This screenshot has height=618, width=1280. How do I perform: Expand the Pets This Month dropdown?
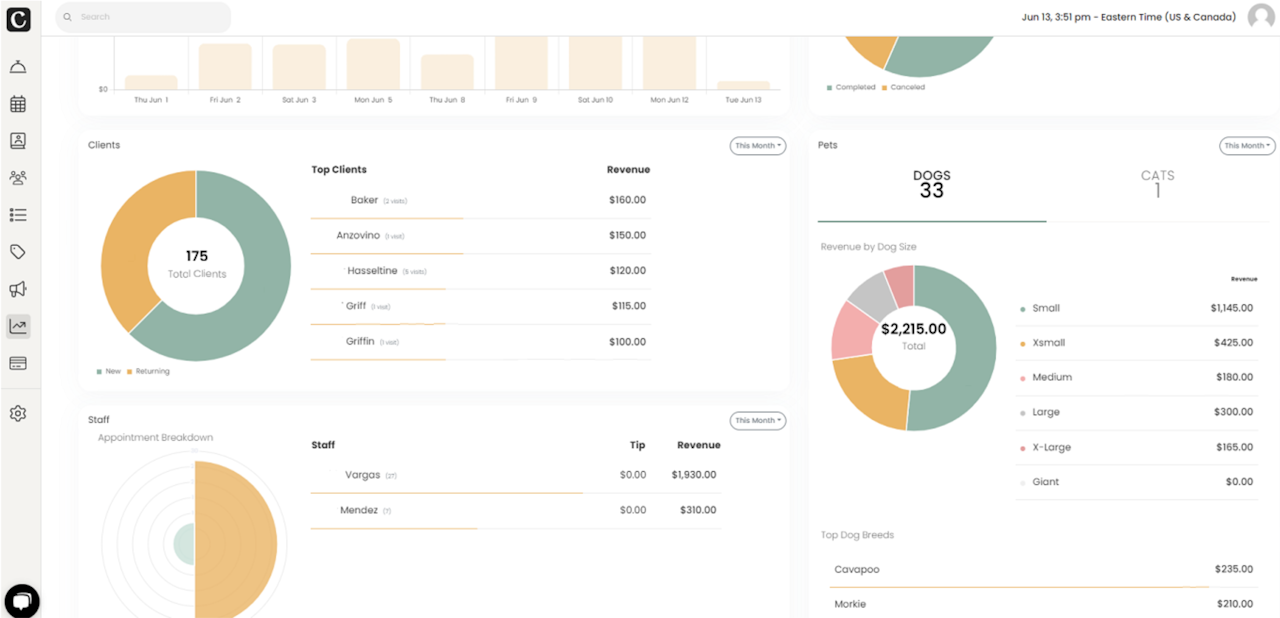click(x=1248, y=146)
